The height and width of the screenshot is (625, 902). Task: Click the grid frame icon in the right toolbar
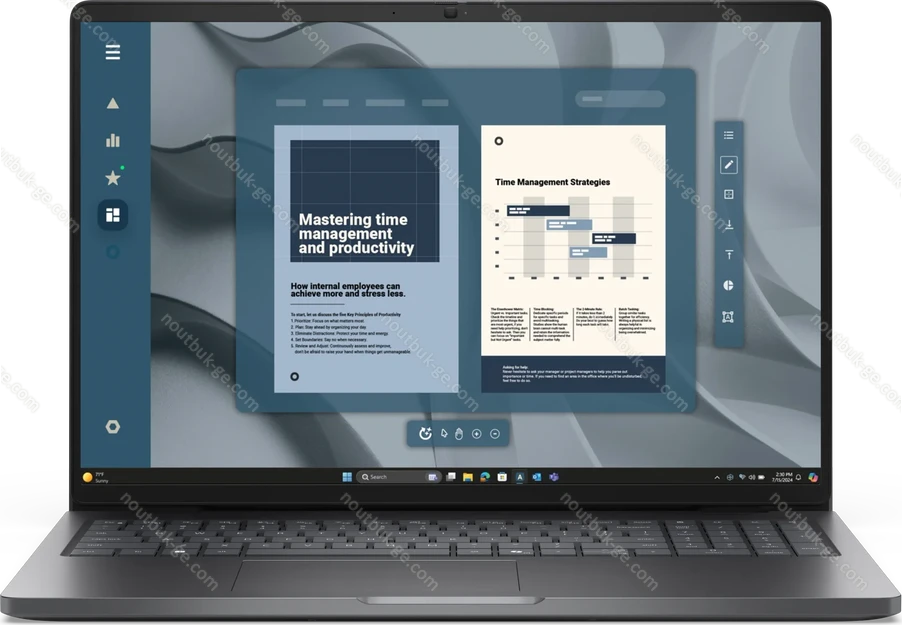click(x=729, y=195)
